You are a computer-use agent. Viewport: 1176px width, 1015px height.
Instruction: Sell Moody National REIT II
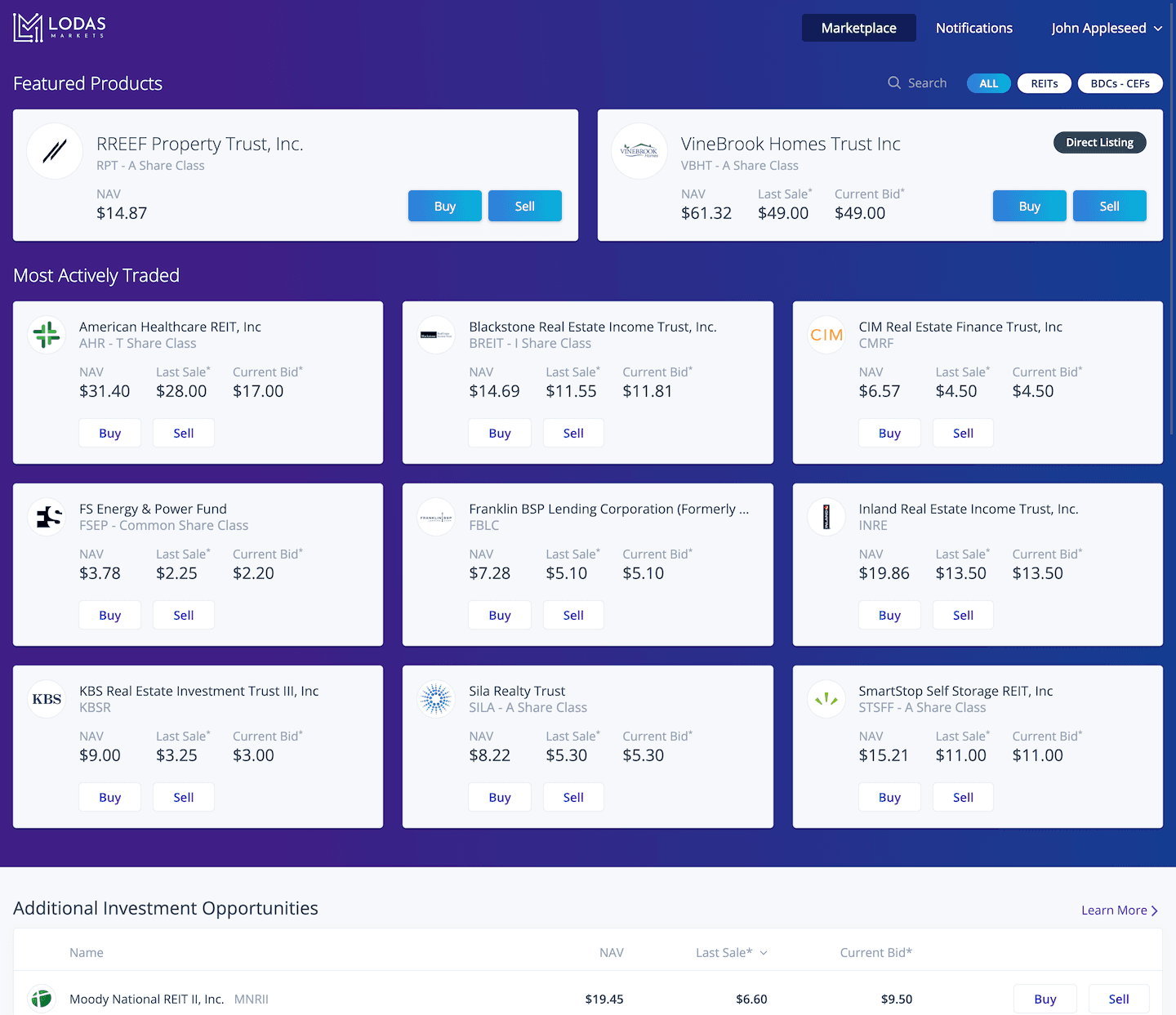[x=1119, y=999]
